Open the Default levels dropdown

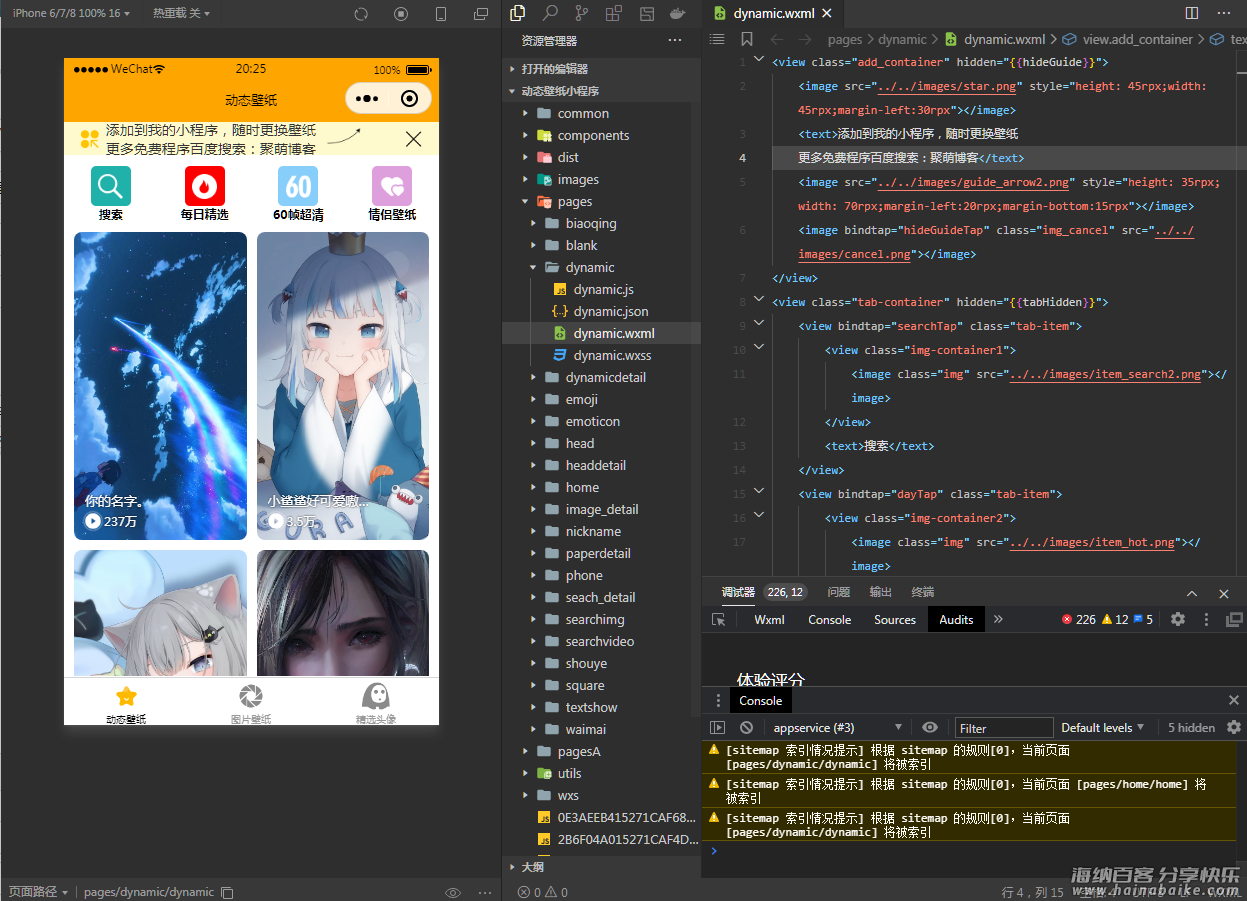click(x=1103, y=728)
